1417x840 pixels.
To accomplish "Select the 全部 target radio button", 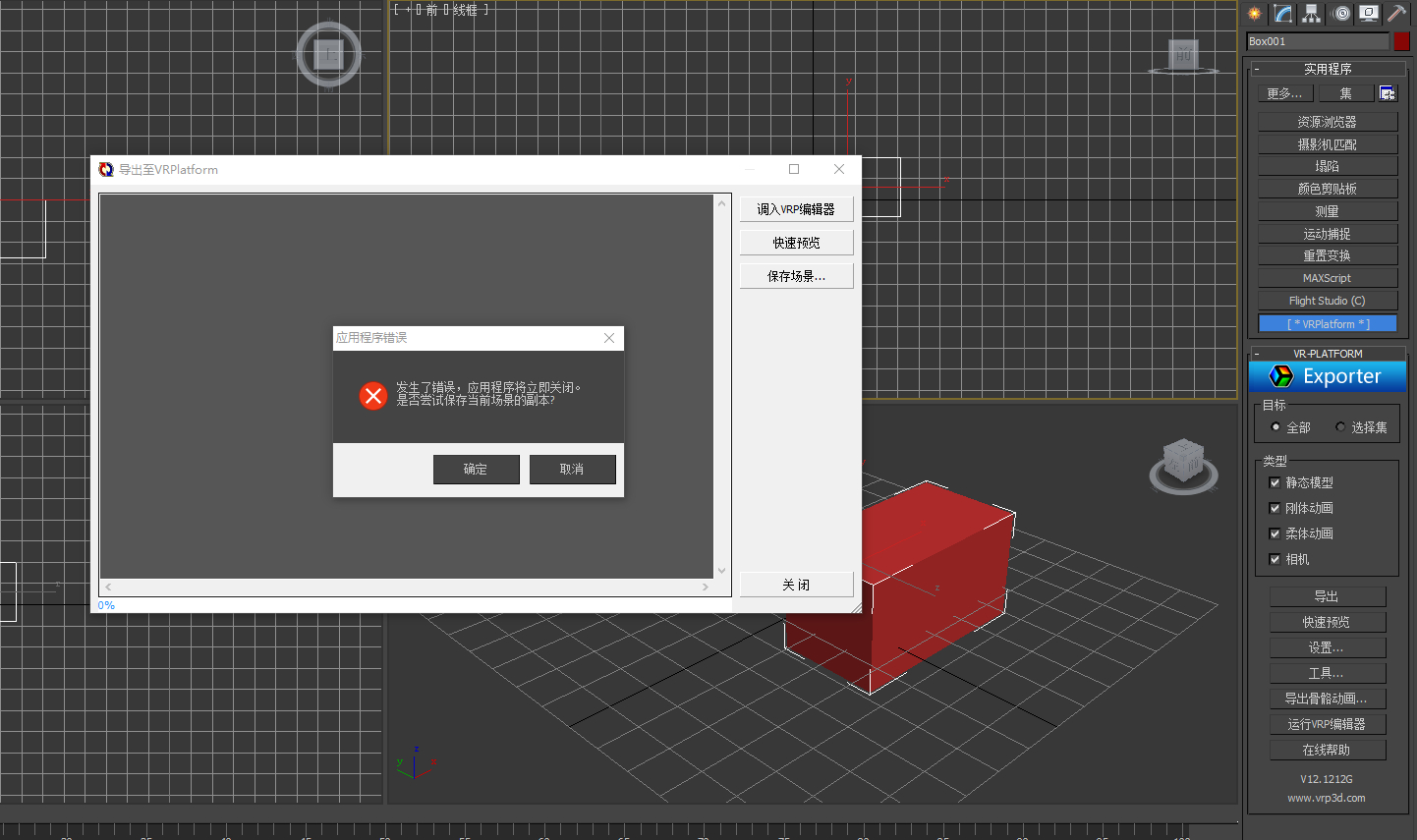I will click(1275, 427).
